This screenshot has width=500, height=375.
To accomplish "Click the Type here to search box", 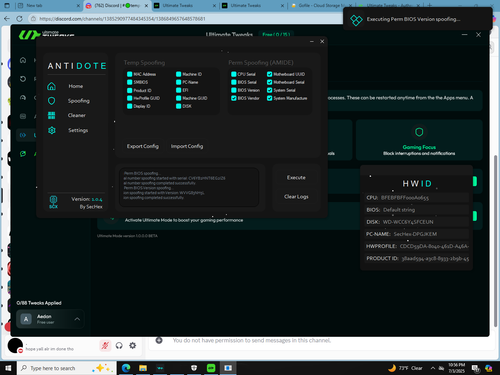I will pyautogui.click(x=67, y=368).
